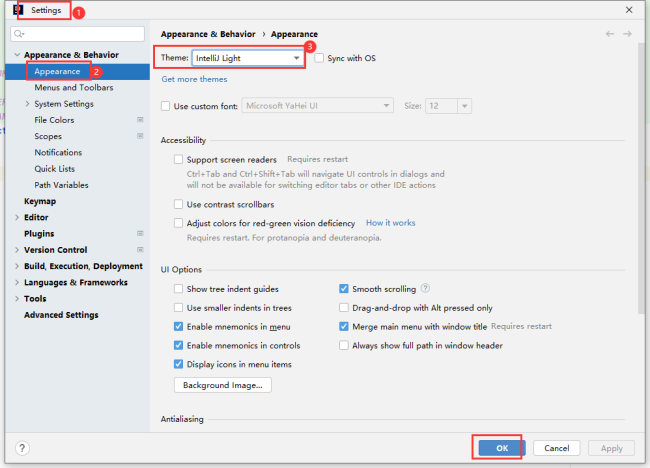Click the IntelliJ logo in title bar
650x468 pixels.
(18, 10)
